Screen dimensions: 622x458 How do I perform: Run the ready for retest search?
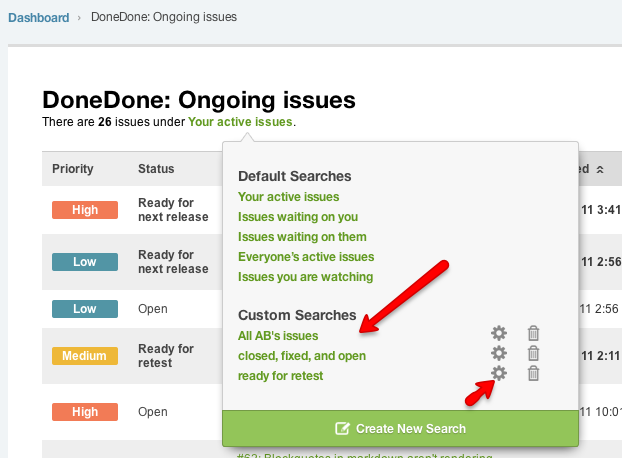click(x=280, y=375)
